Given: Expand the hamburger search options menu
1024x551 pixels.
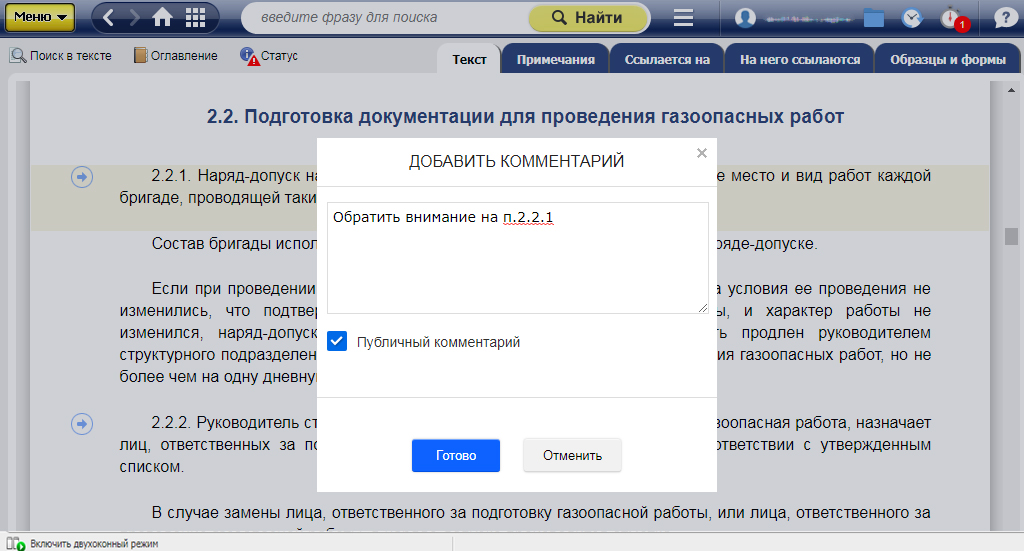Looking at the screenshot, I should click(x=684, y=18).
